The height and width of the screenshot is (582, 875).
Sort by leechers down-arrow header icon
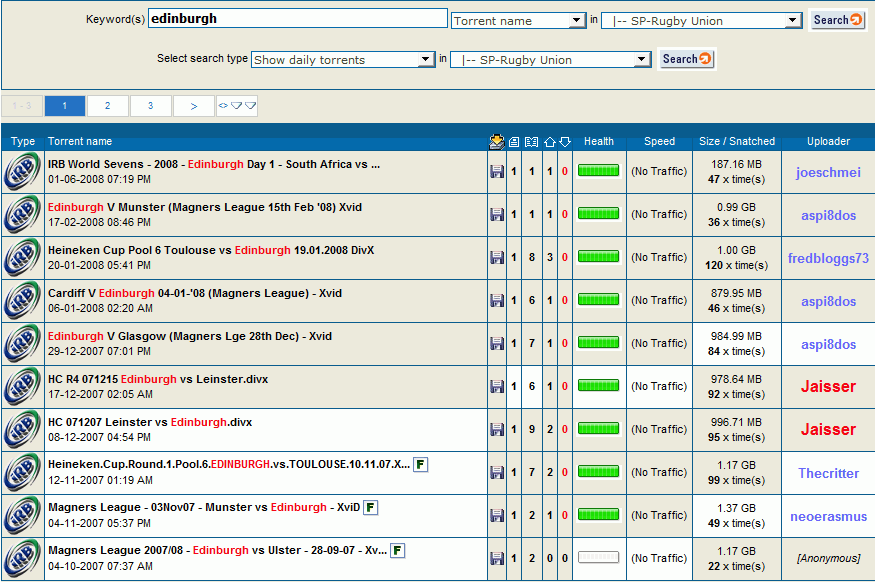click(x=565, y=142)
